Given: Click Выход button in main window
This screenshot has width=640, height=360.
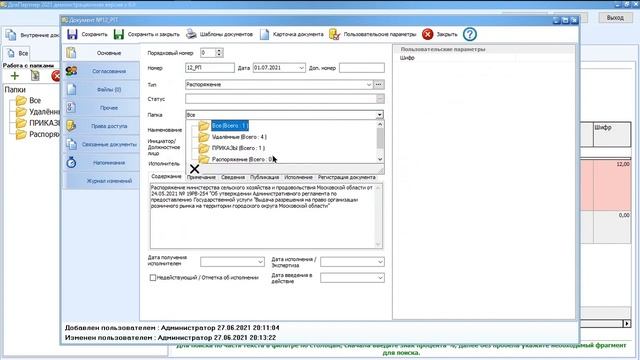Looking at the screenshot, I should tap(615, 18).
